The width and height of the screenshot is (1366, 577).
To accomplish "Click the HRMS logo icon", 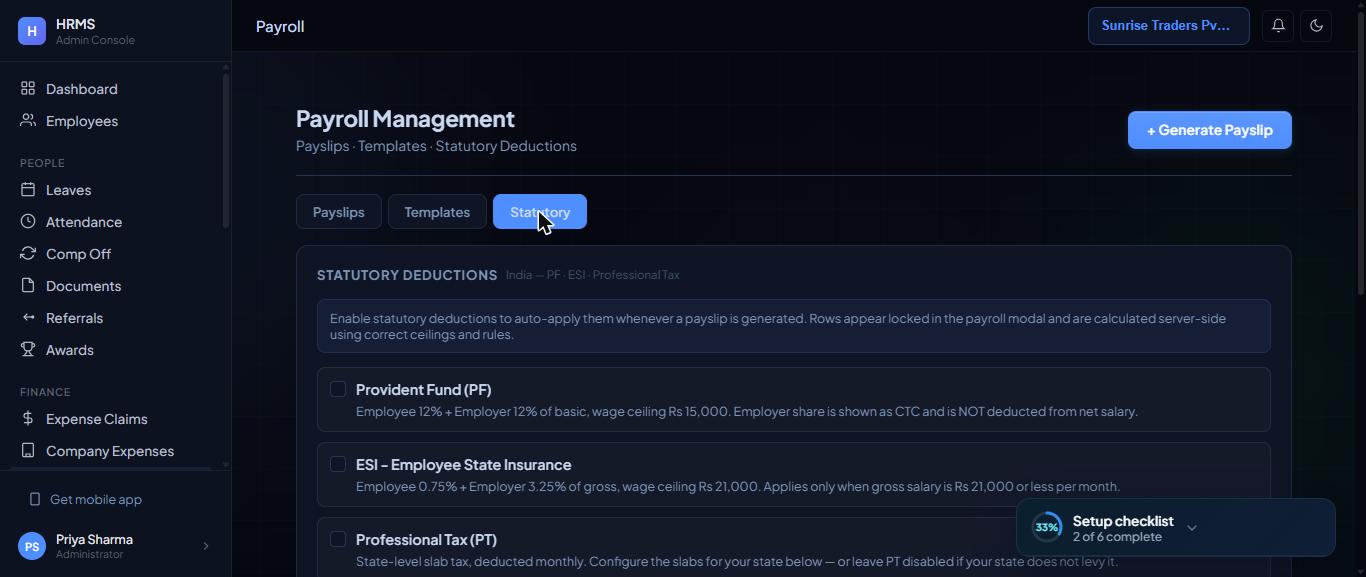I will pyautogui.click(x=32, y=31).
